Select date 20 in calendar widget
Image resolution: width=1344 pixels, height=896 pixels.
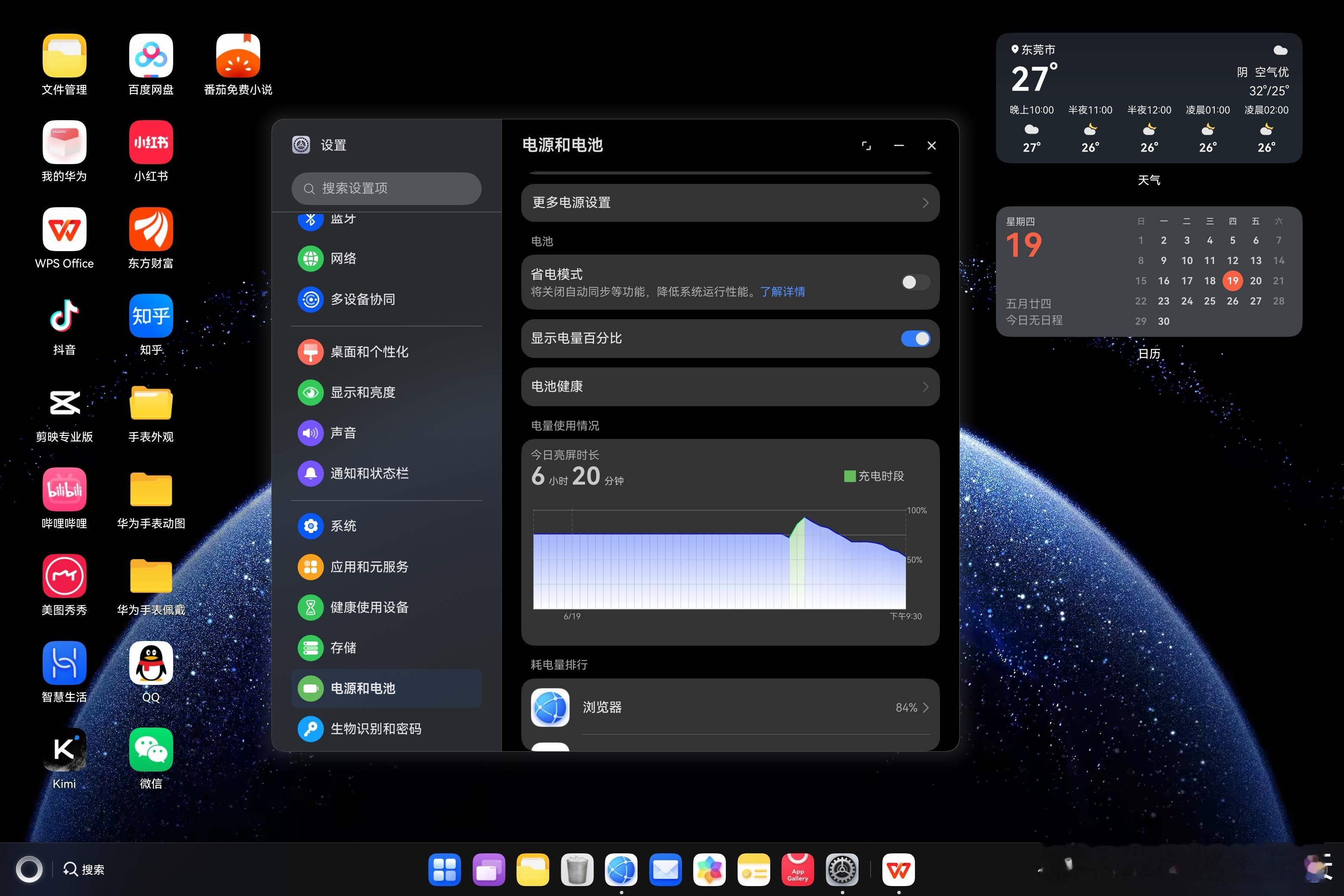(1255, 280)
